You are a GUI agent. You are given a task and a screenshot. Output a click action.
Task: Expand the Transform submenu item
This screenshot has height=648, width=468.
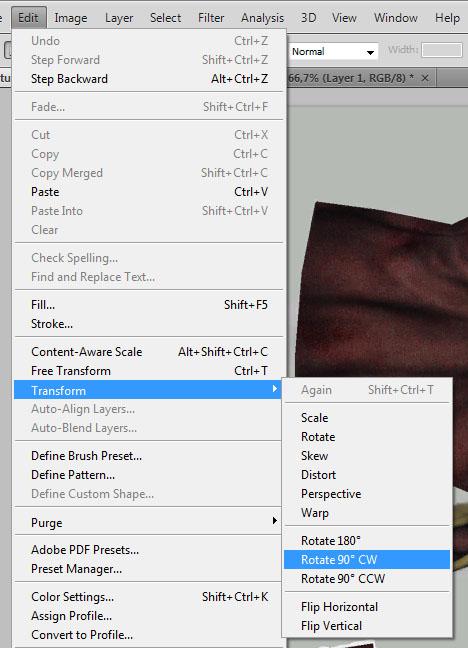pos(148,390)
